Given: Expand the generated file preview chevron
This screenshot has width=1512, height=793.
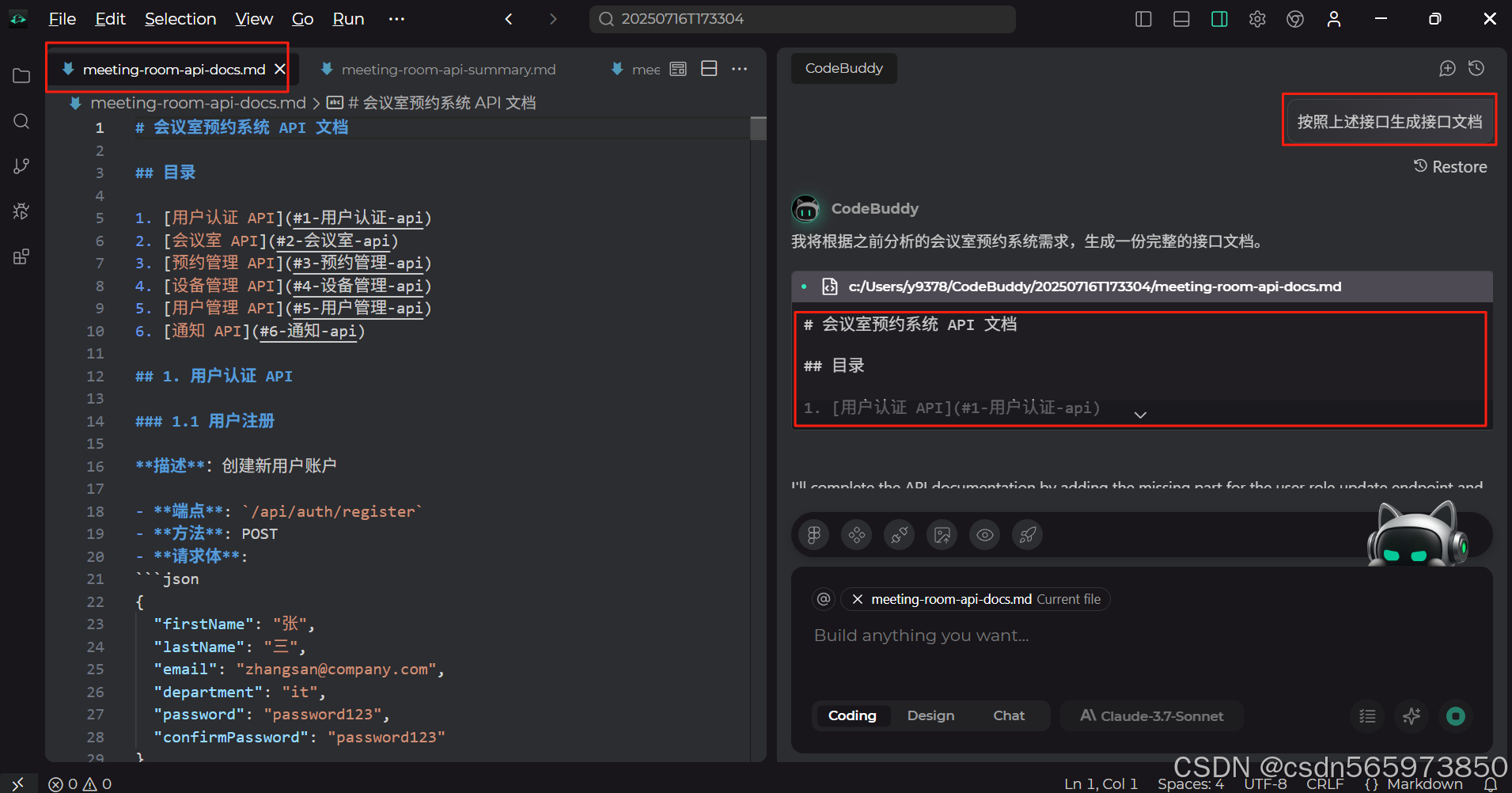Looking at the screenshot, I should click(x=1140, y=415).
